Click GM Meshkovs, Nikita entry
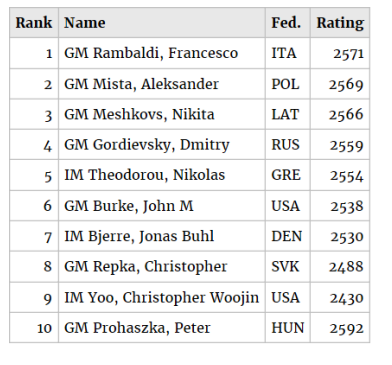Screen dimensions: 392x365 pos(162,114)
